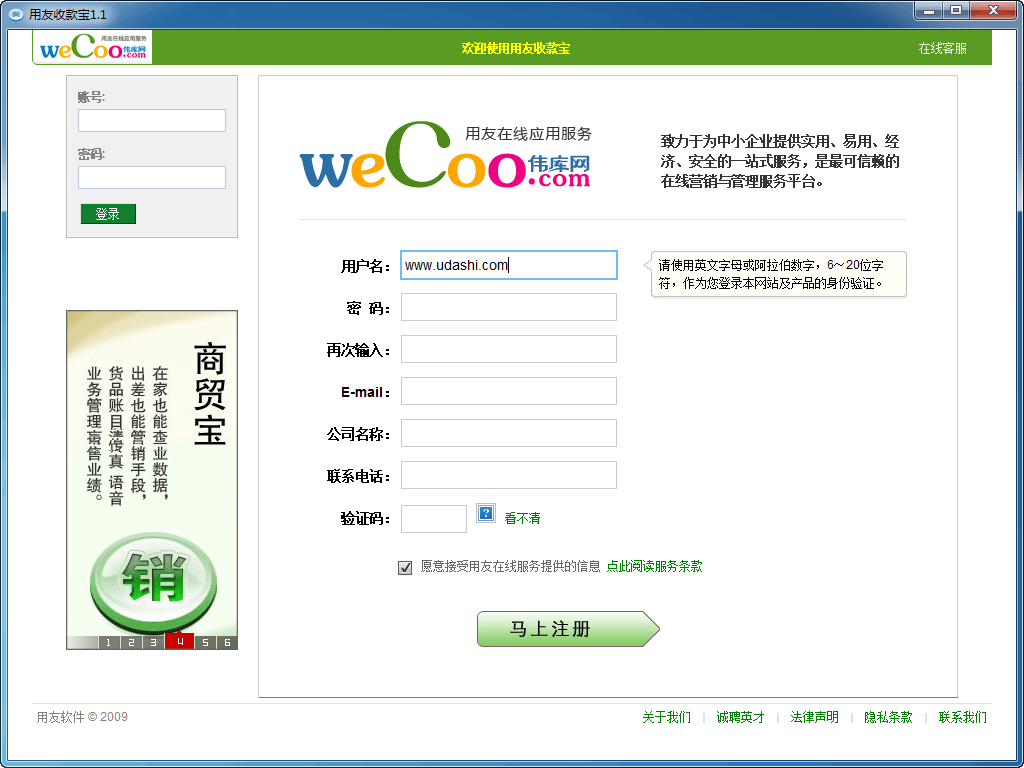Click the captcha image icon

[486, 513]
